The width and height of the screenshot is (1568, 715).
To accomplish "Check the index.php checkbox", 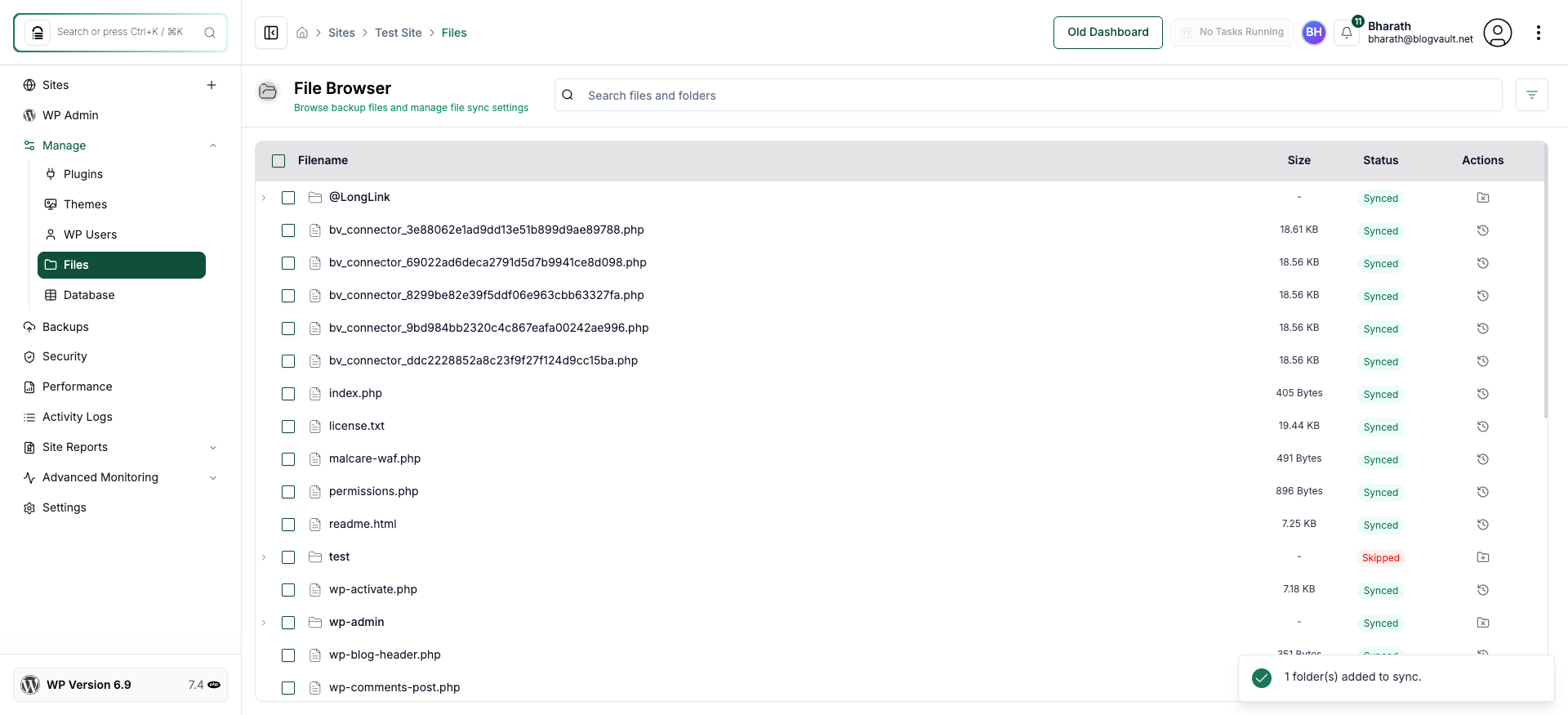I will [288, 394].
